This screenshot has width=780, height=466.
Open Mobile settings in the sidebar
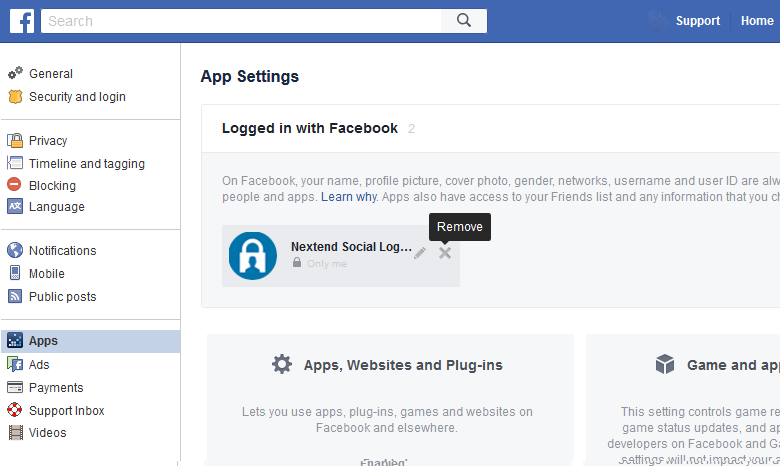46,274
